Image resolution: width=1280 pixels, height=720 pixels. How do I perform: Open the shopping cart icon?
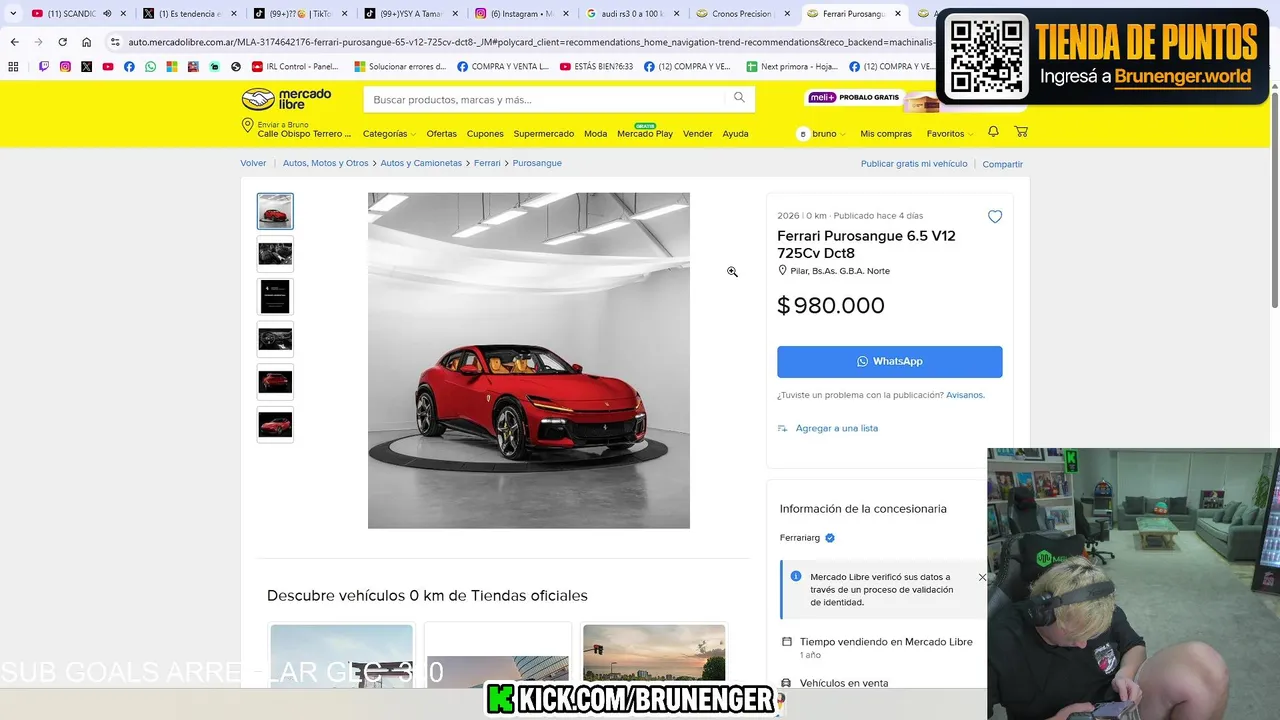pos(1021,132)
